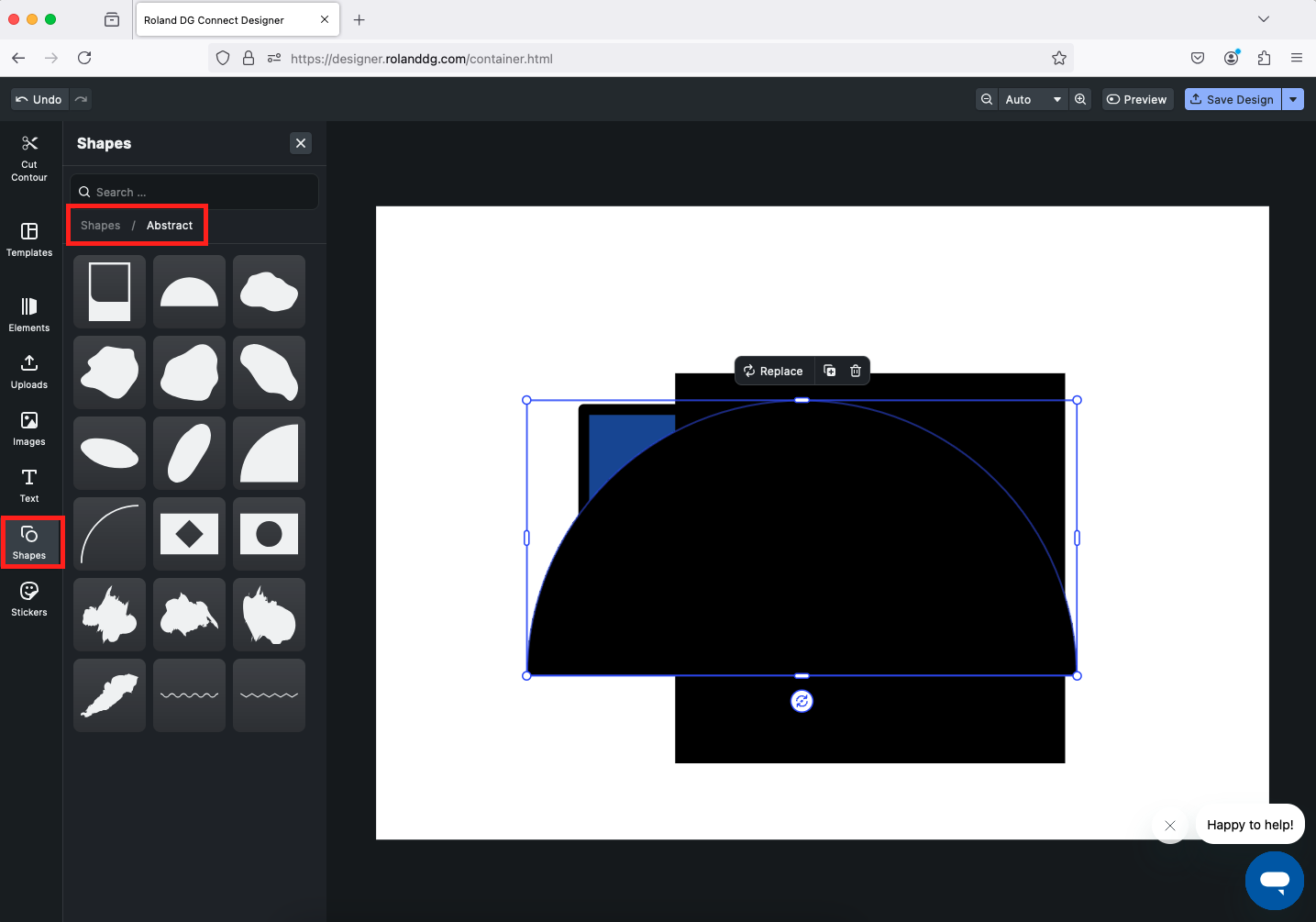
Task: Insert the thin arc line shape
Action: (109, 534)
